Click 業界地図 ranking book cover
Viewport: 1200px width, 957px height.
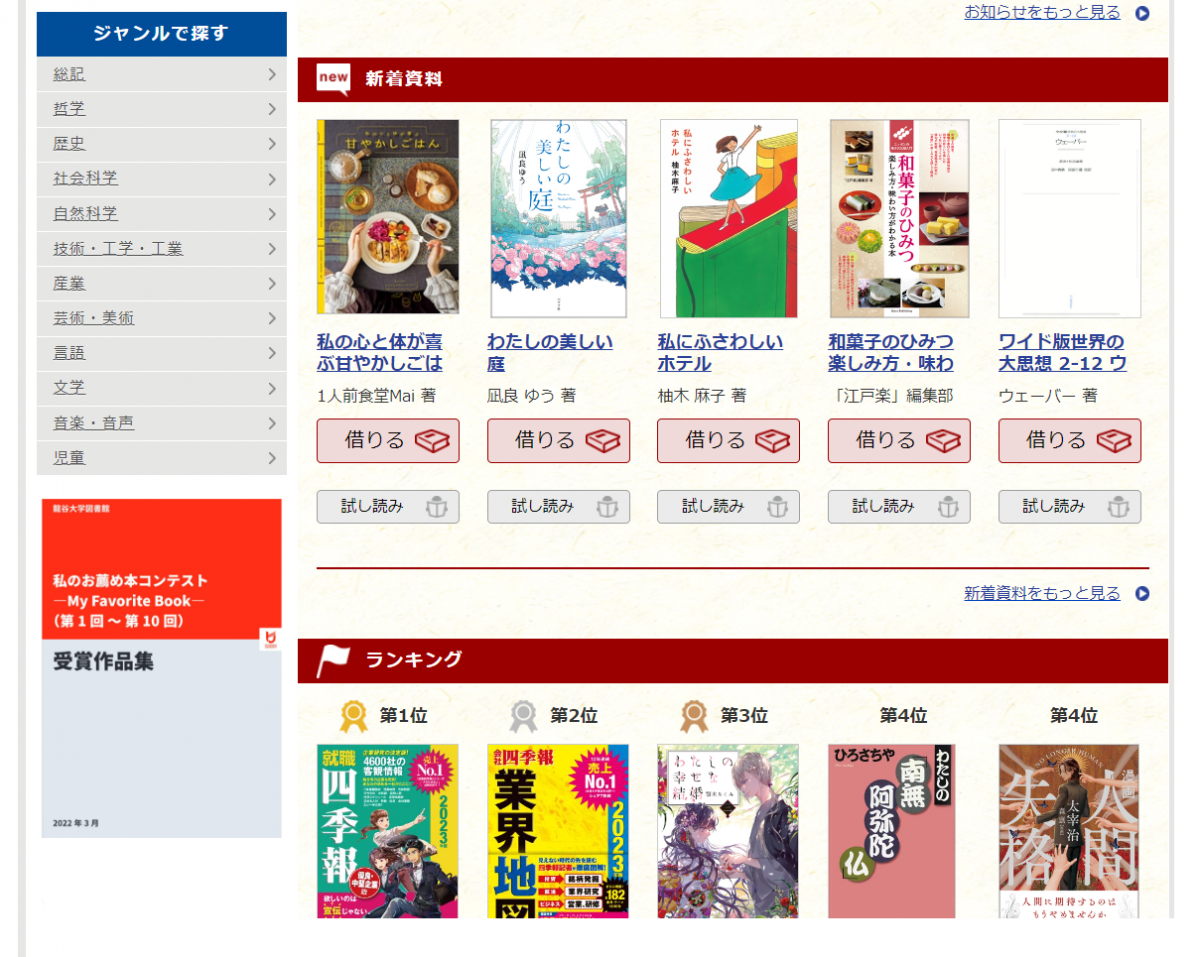coord(558,831)
